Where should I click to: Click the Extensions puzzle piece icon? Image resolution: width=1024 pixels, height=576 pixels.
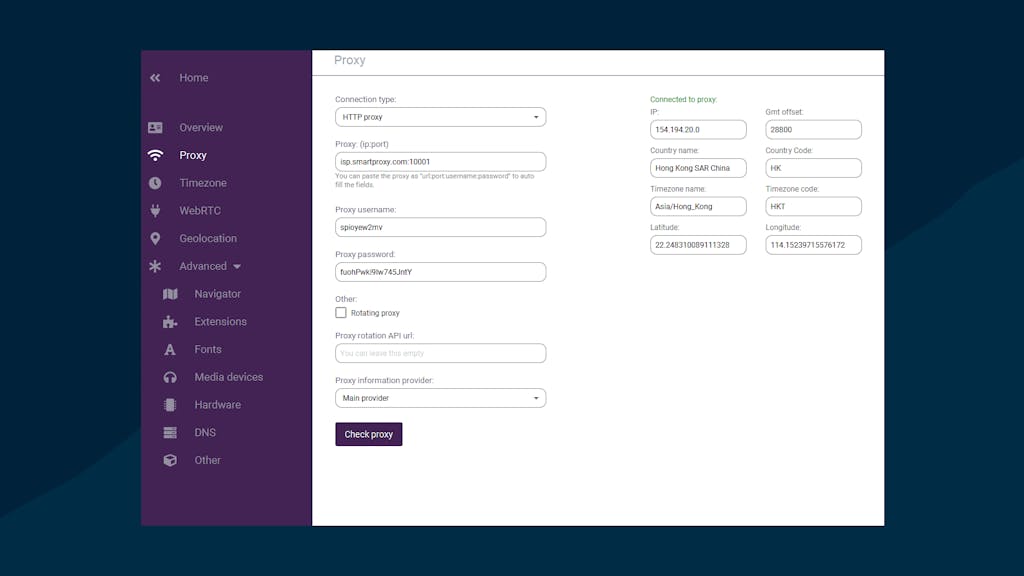(170, 321)
